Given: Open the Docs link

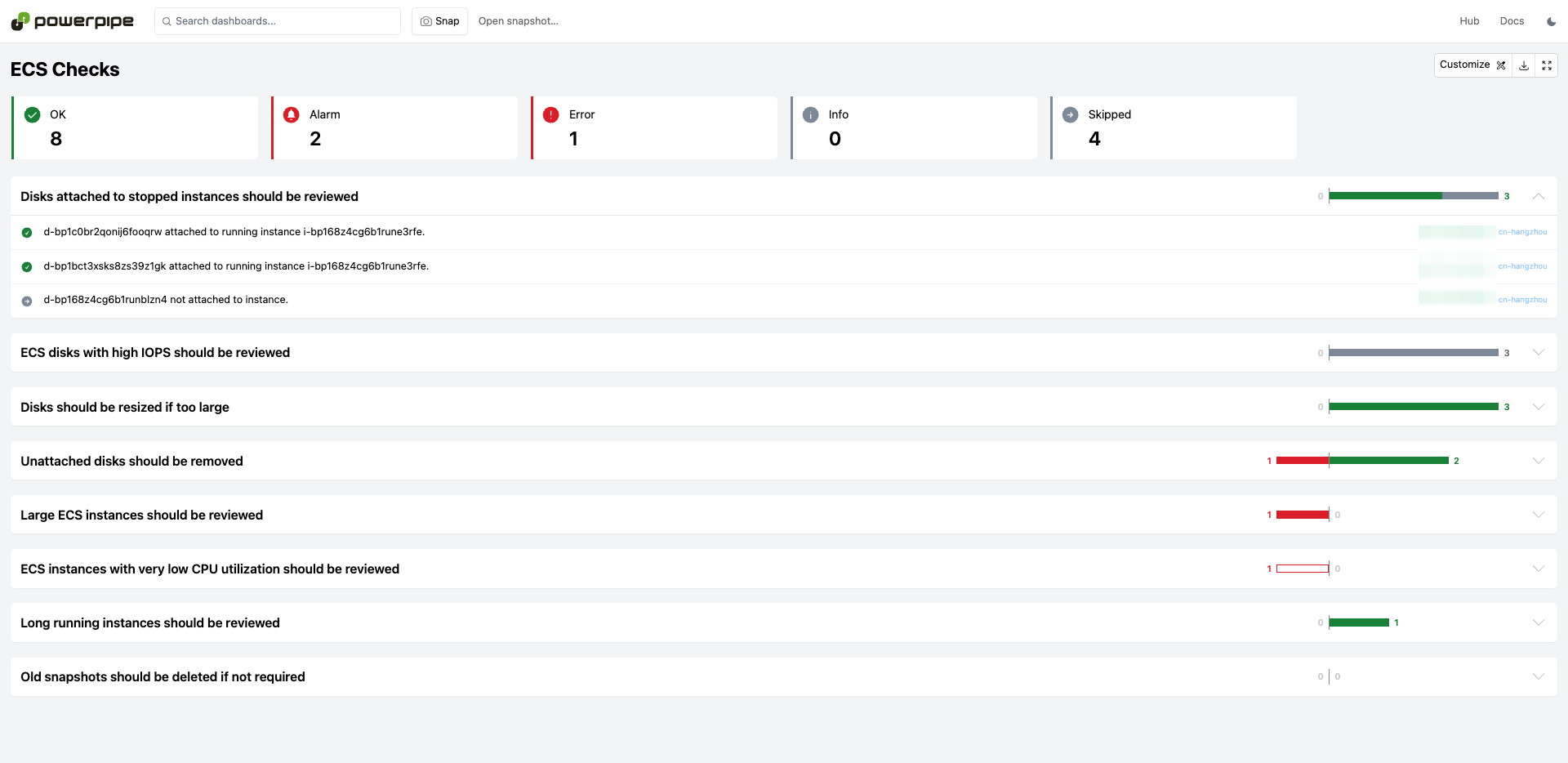Looking at the screenshot, I should click(x=1512, y=21).
